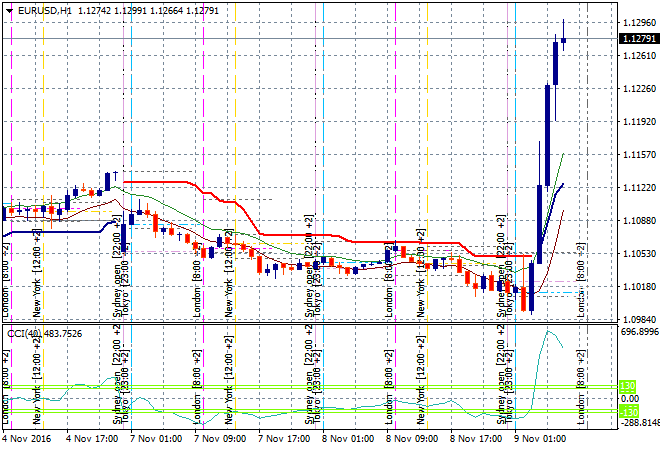Click the green +130 CCI level tag

click(628, 386)
